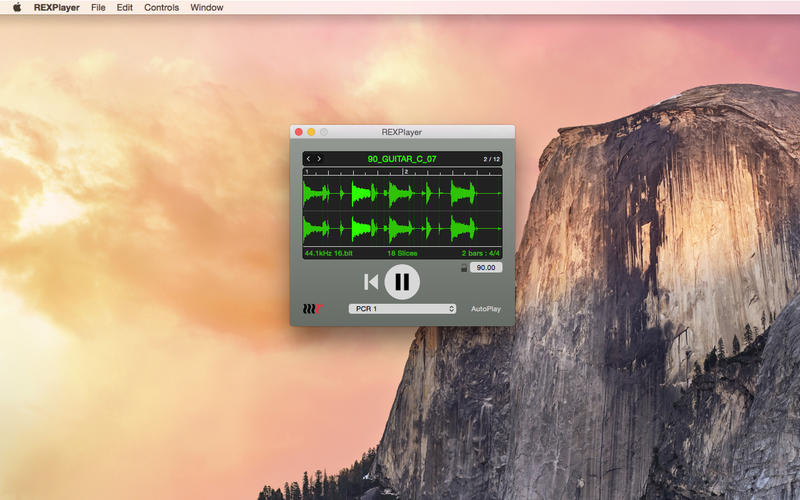
Task: Go to the previous file arrow
Action: (x=308, y=159)
